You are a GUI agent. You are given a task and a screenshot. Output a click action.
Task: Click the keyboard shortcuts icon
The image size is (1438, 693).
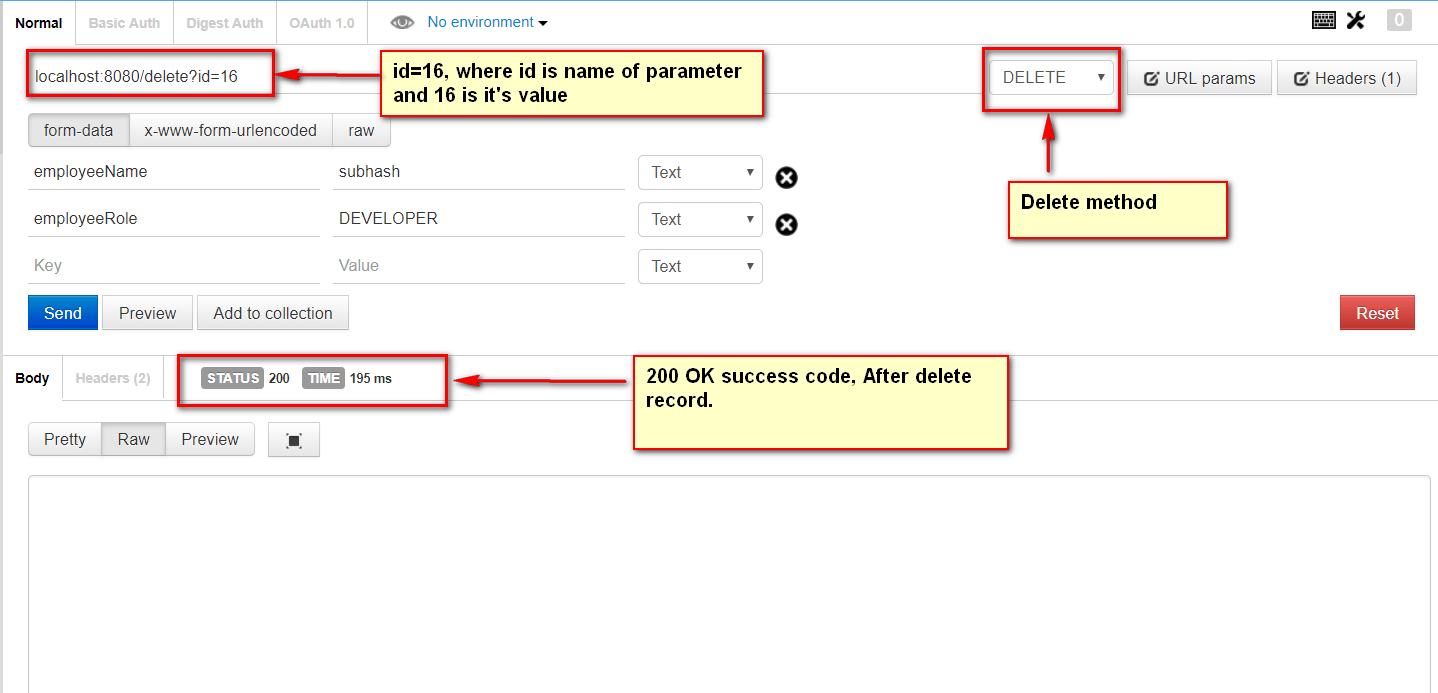coord(1322,19)
